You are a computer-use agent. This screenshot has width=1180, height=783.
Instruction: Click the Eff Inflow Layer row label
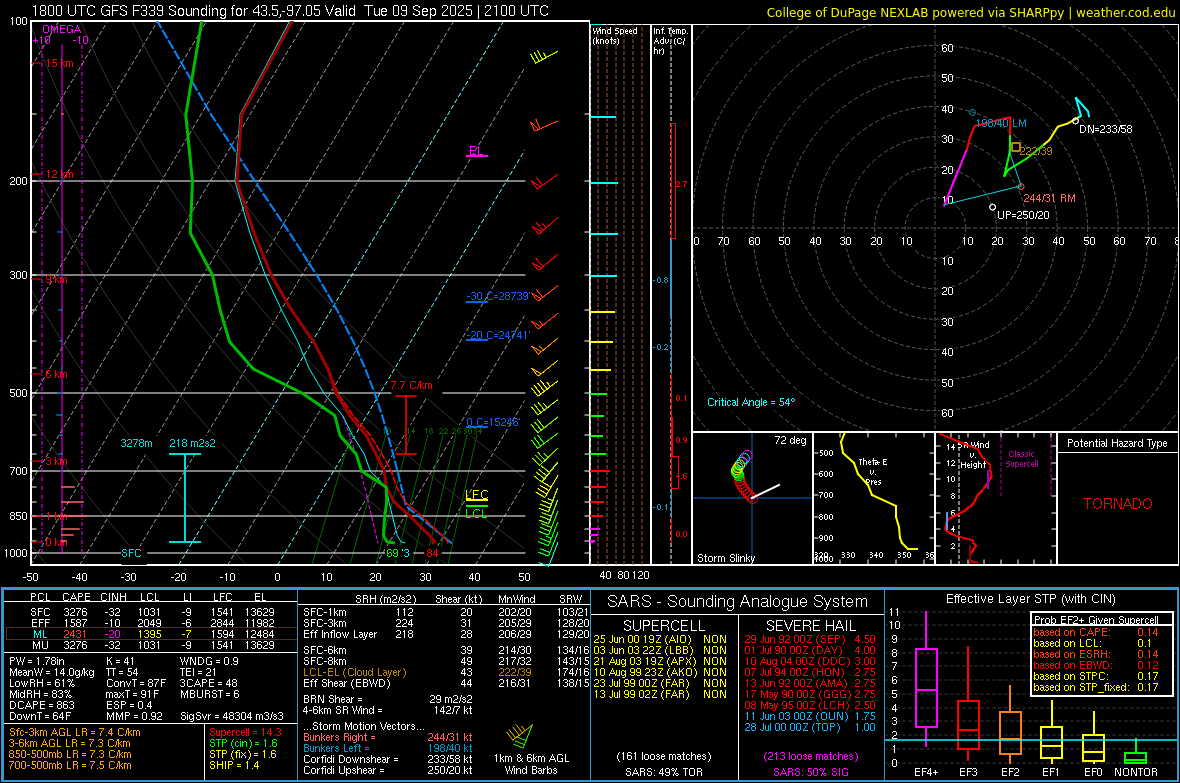point(339,634)
